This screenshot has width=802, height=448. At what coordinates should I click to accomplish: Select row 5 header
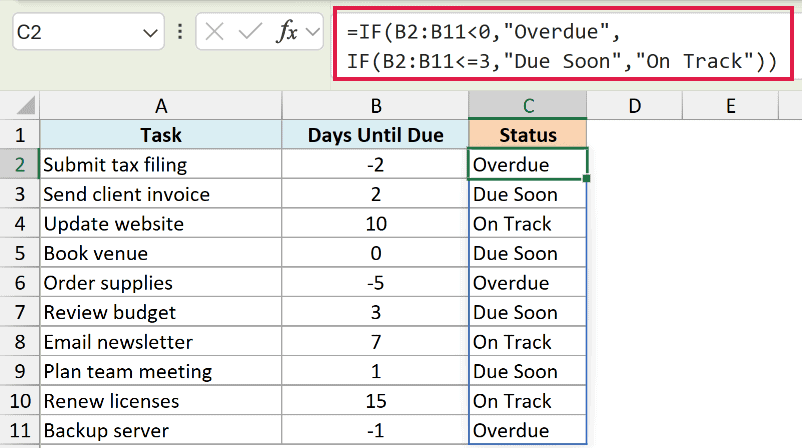[19, 253]
